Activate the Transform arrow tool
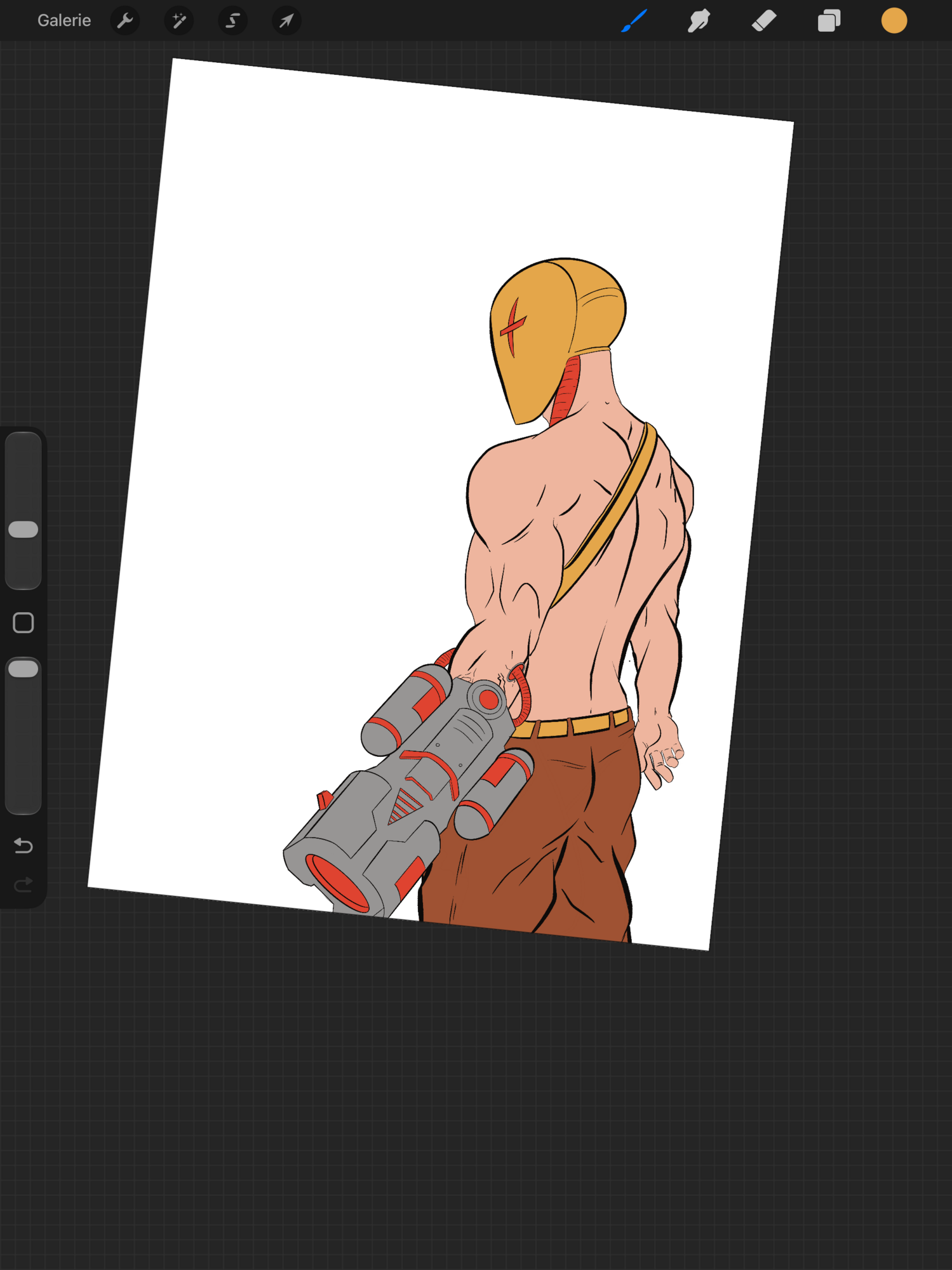 coord(286,21)
